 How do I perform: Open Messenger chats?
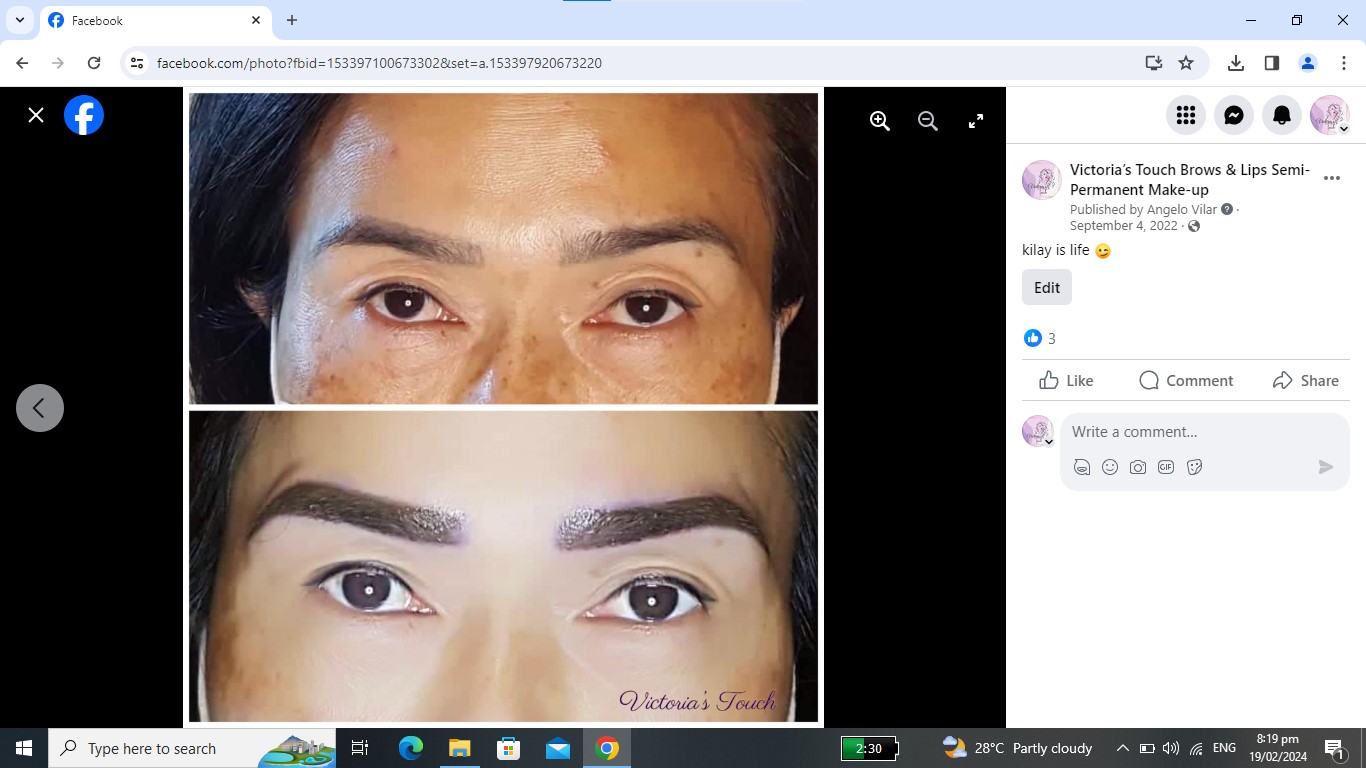tap(1234, 115)
